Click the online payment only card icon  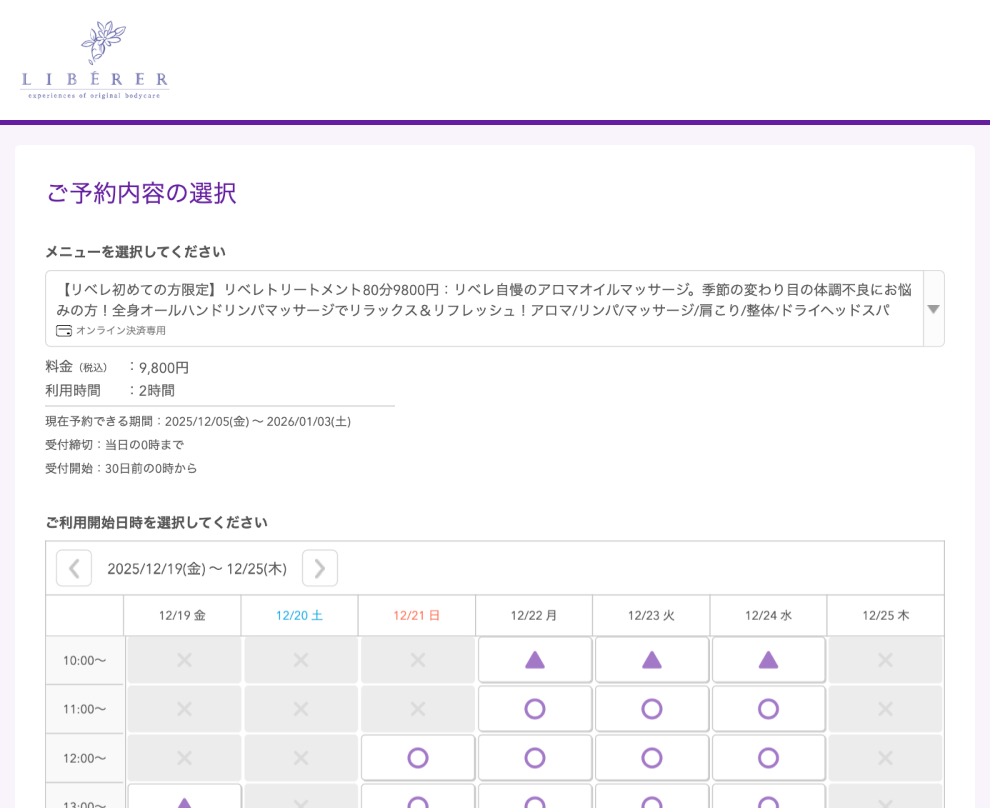tap(64, 331)
